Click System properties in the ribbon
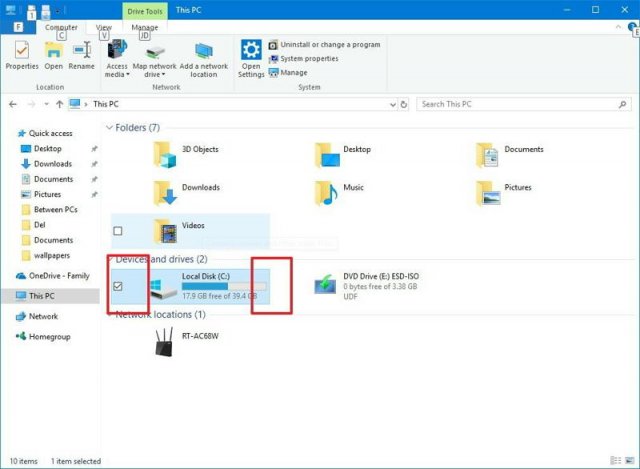Viewport: 640px width, 469px height. pos(309,59)
